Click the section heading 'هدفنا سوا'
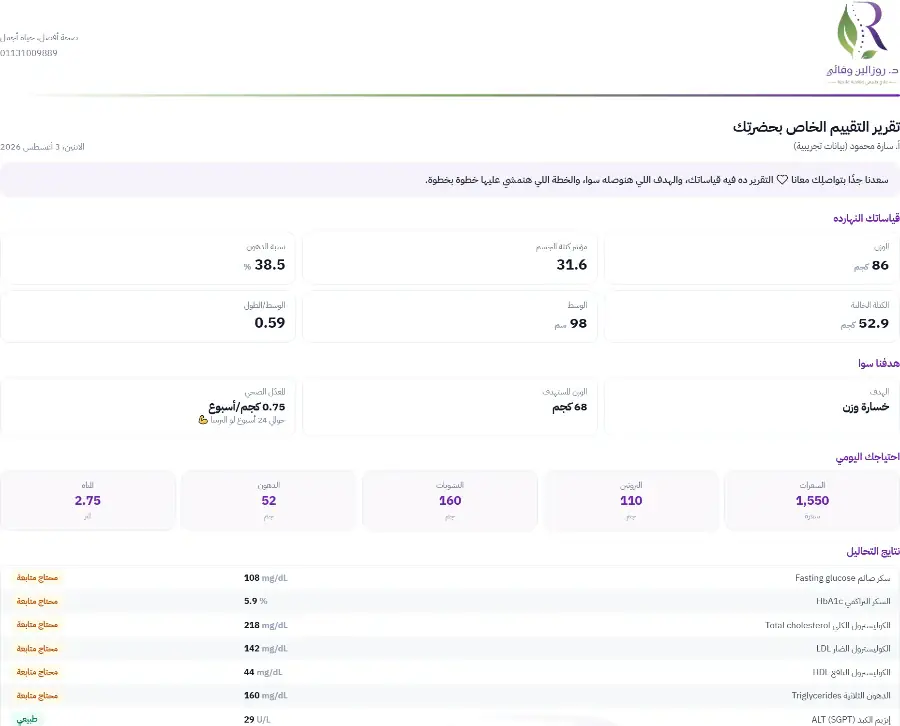Screen dimensions: 900x726 [879, 363]
